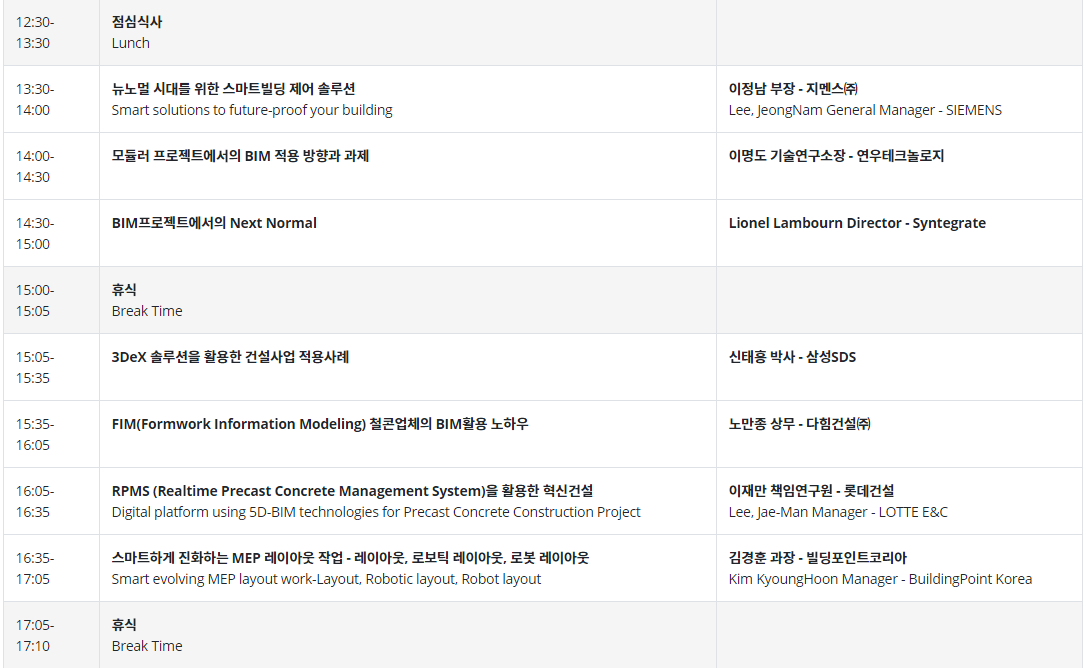
Task: Click speaker 신태홍 박사 - 삼성SDS
Action: tap(792, 357)
